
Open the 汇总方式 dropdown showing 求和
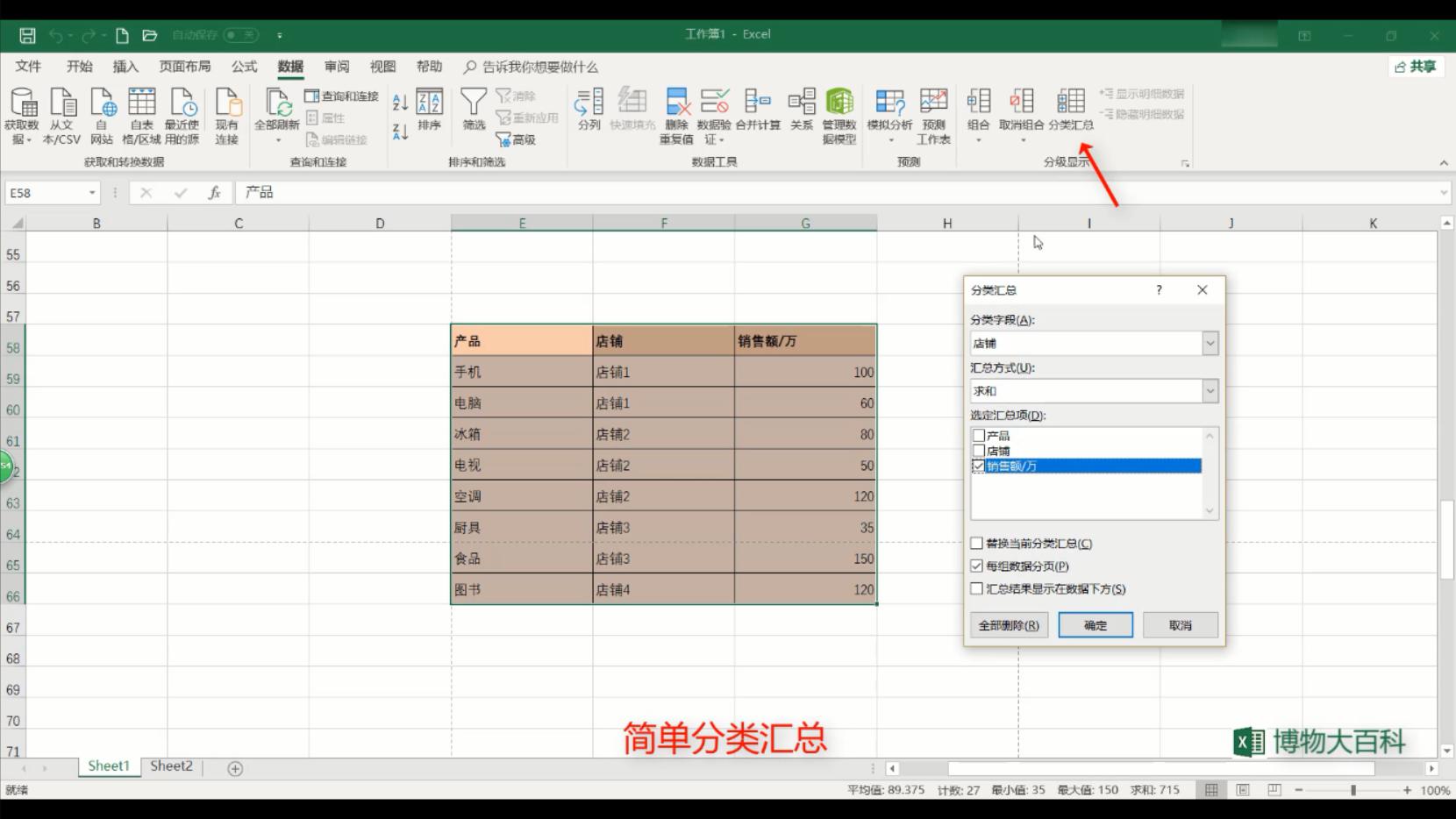(1210, 390)
